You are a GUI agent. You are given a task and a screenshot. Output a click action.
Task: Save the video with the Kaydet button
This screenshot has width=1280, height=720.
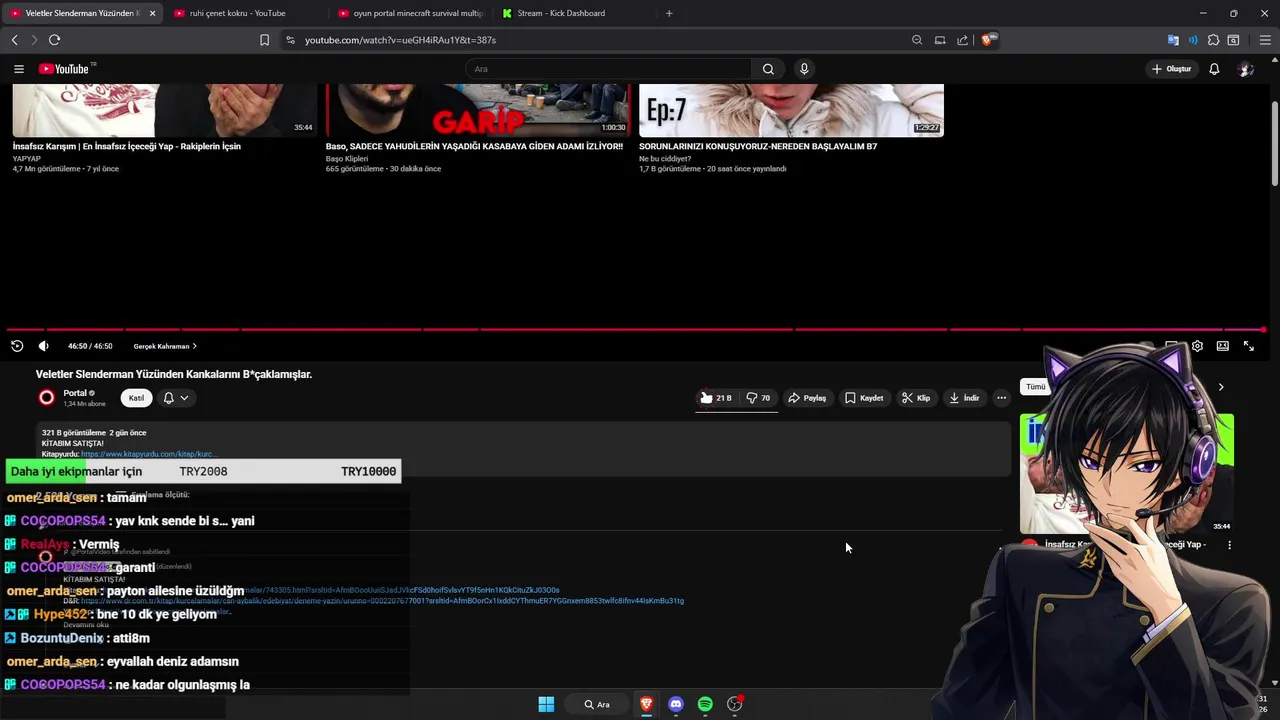point(864,398)
